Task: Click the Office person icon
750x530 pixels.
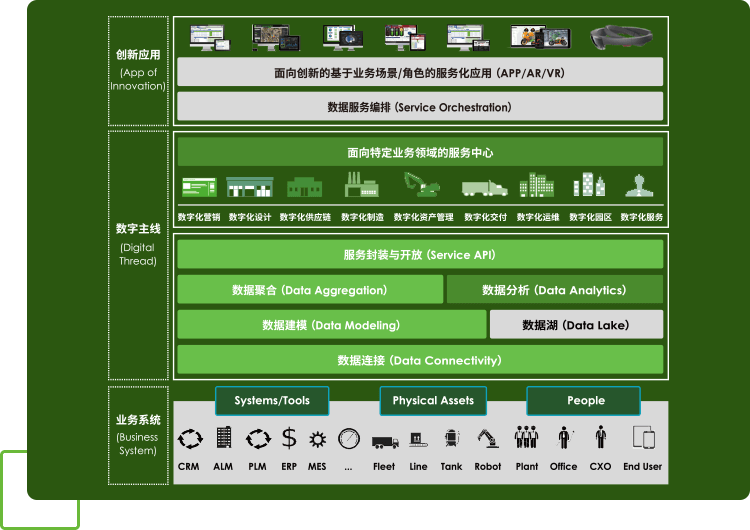Action: point(564,437)
